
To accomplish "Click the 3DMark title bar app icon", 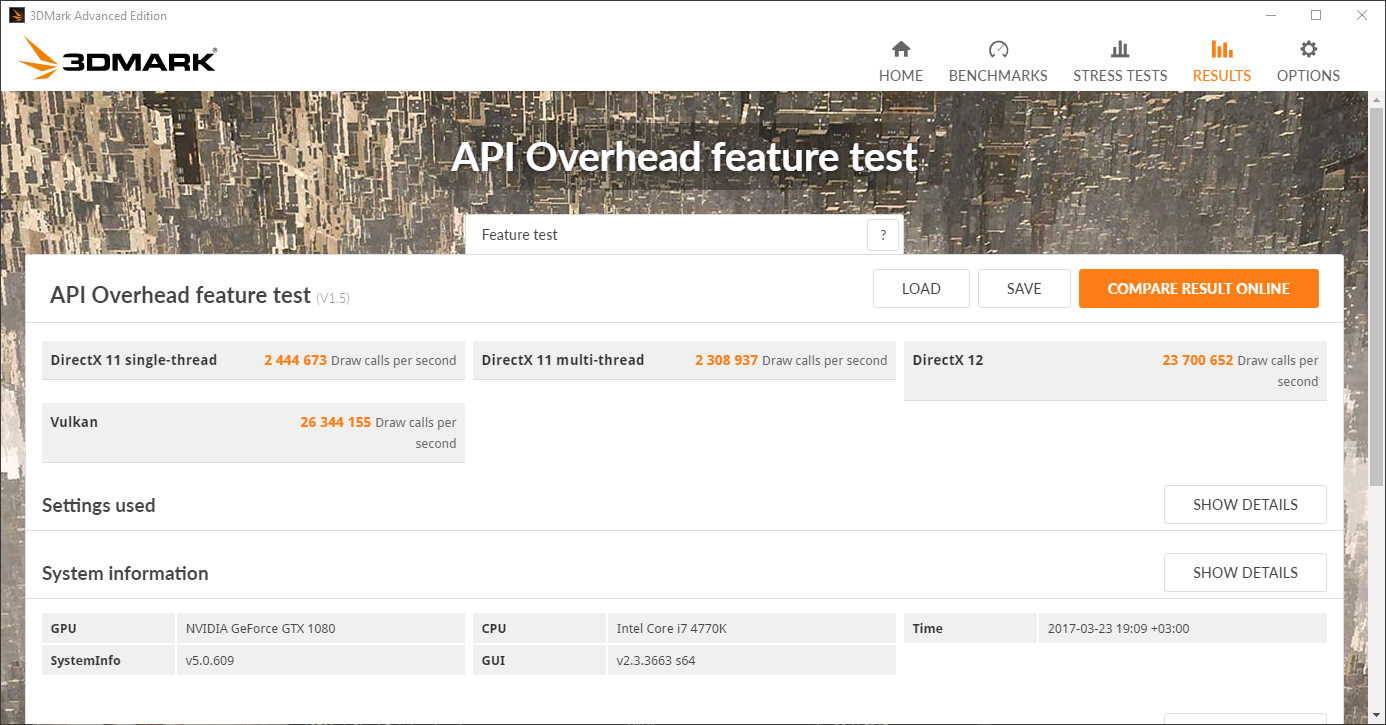I will (x=17, y=15).
